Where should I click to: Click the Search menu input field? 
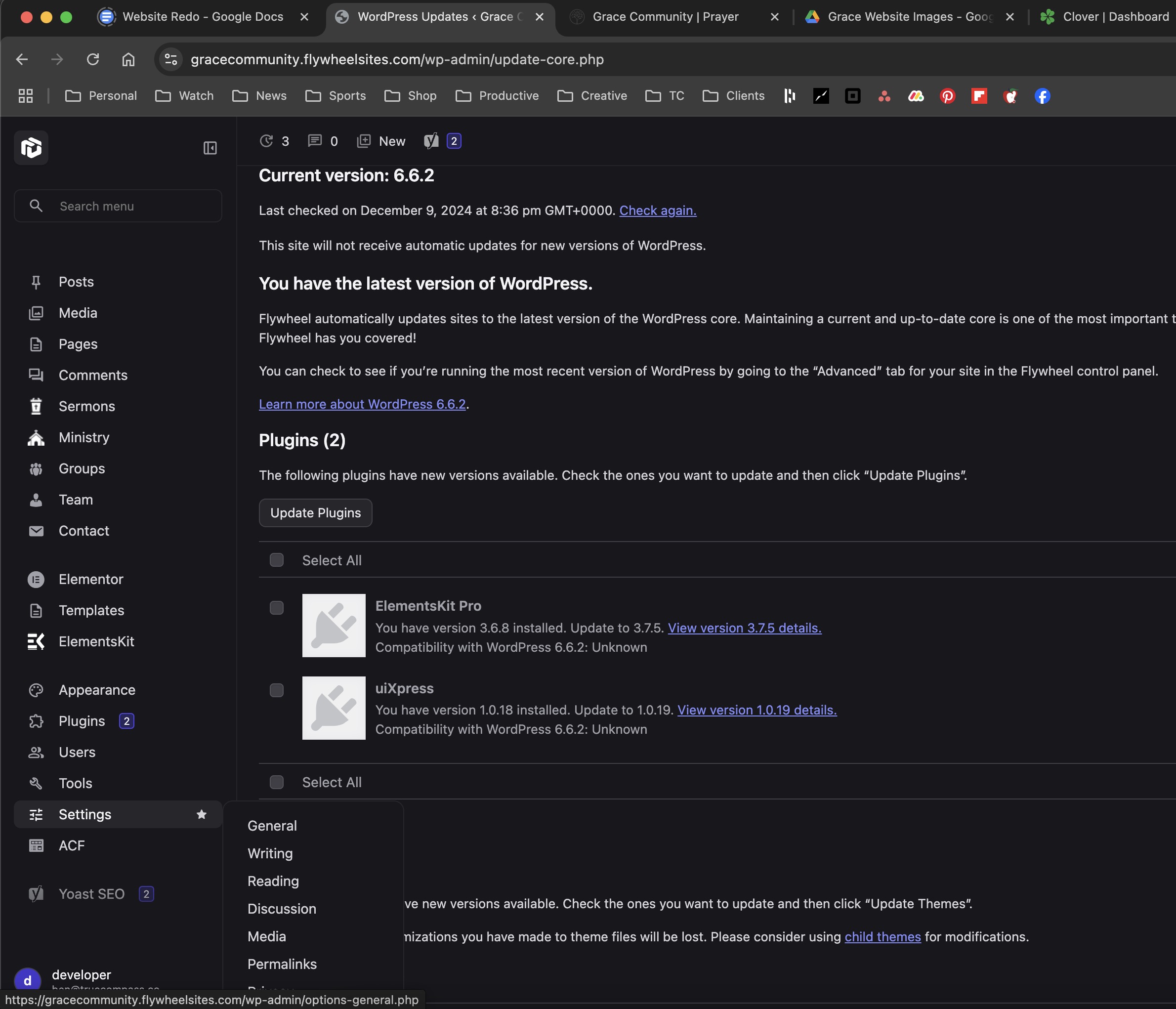118,206
